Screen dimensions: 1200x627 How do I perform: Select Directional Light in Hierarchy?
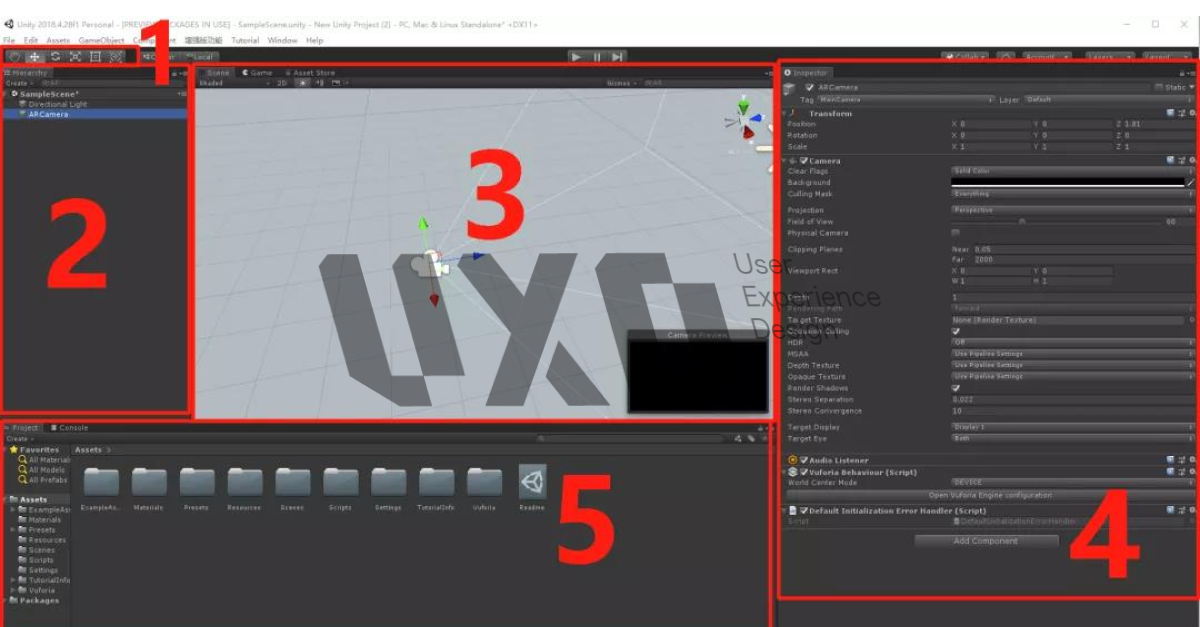tap(57, 104)
